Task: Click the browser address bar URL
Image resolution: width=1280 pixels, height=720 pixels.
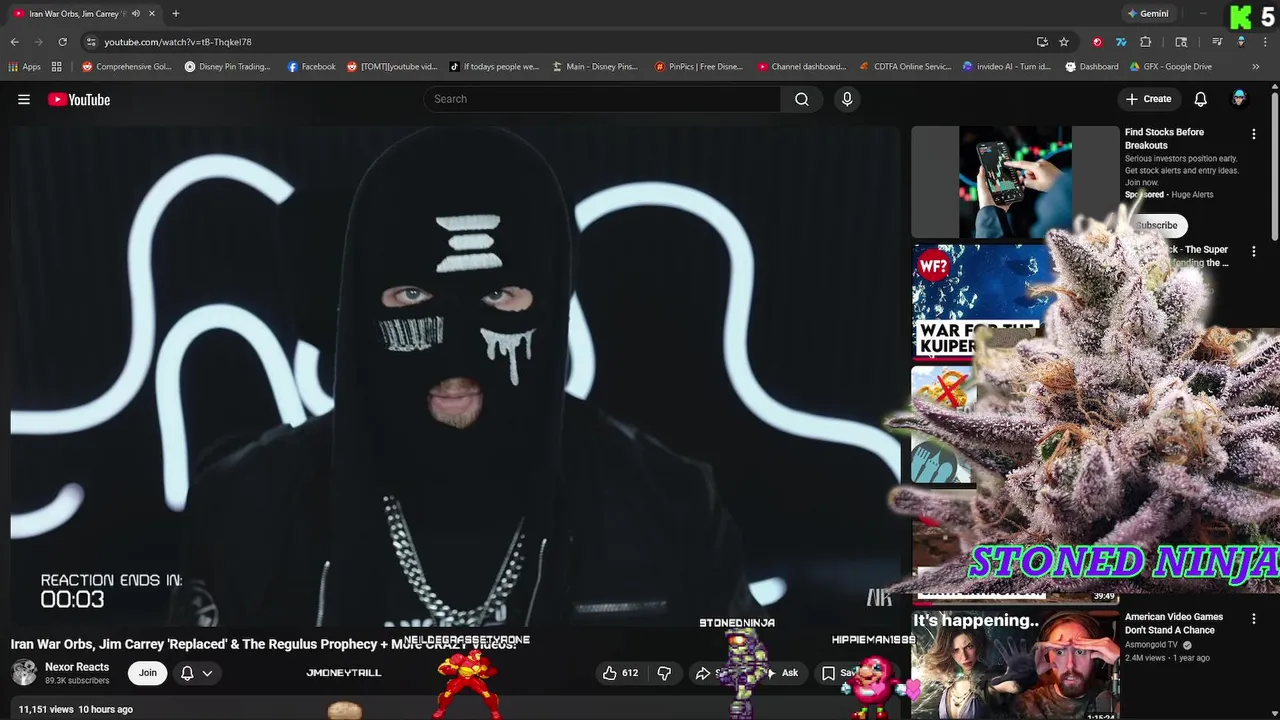Action: 178,42
